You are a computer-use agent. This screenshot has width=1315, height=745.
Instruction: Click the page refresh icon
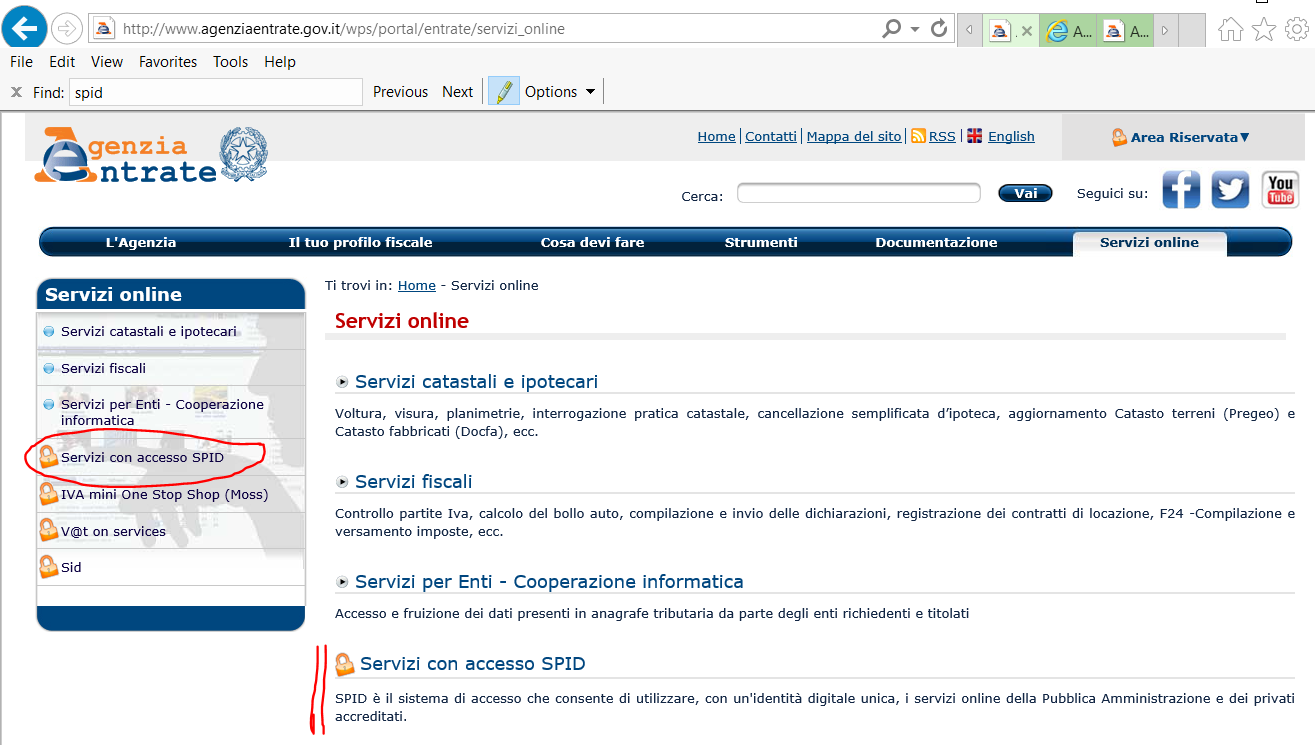tap(938, 29)
